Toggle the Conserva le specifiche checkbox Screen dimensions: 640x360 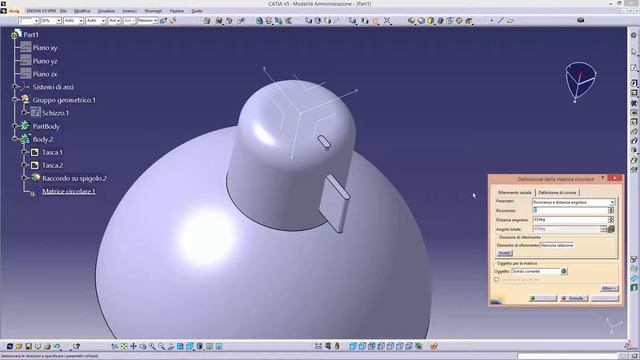[497, 280]
